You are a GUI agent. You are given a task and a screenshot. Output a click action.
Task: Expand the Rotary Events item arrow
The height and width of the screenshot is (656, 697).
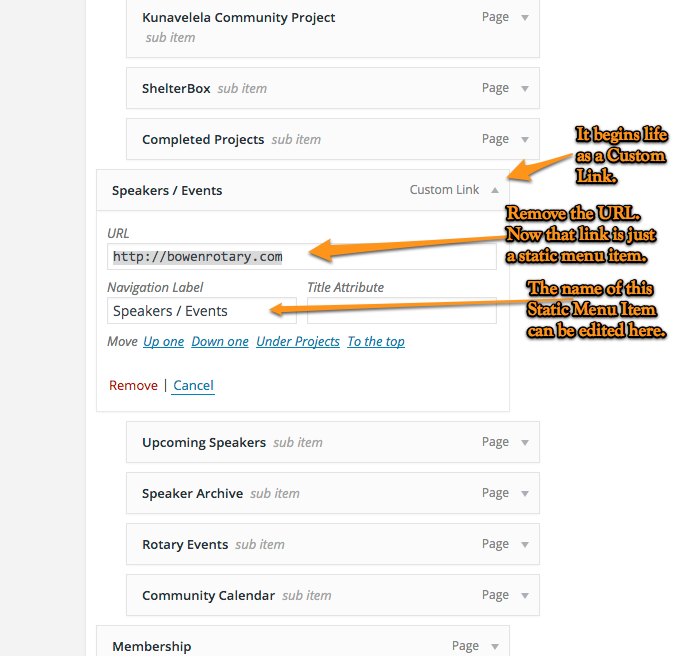[525, 544]
